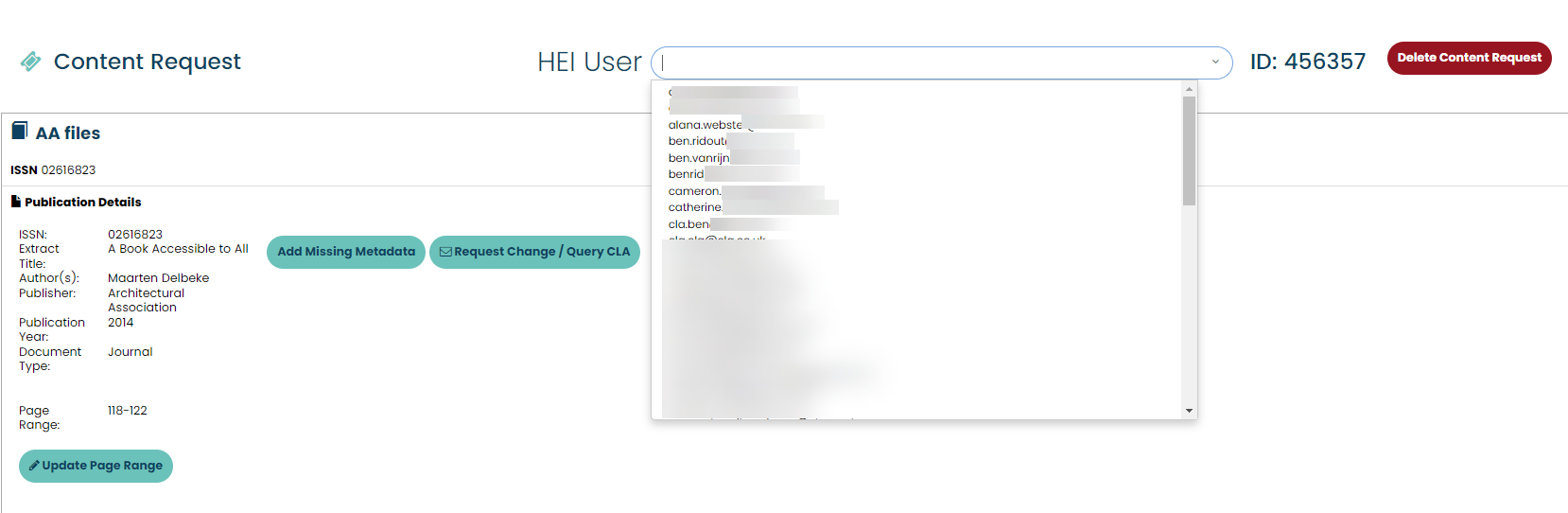Select the catherine entry in the user list
This screenshot has height=513, width=1568.
(695, 207)
